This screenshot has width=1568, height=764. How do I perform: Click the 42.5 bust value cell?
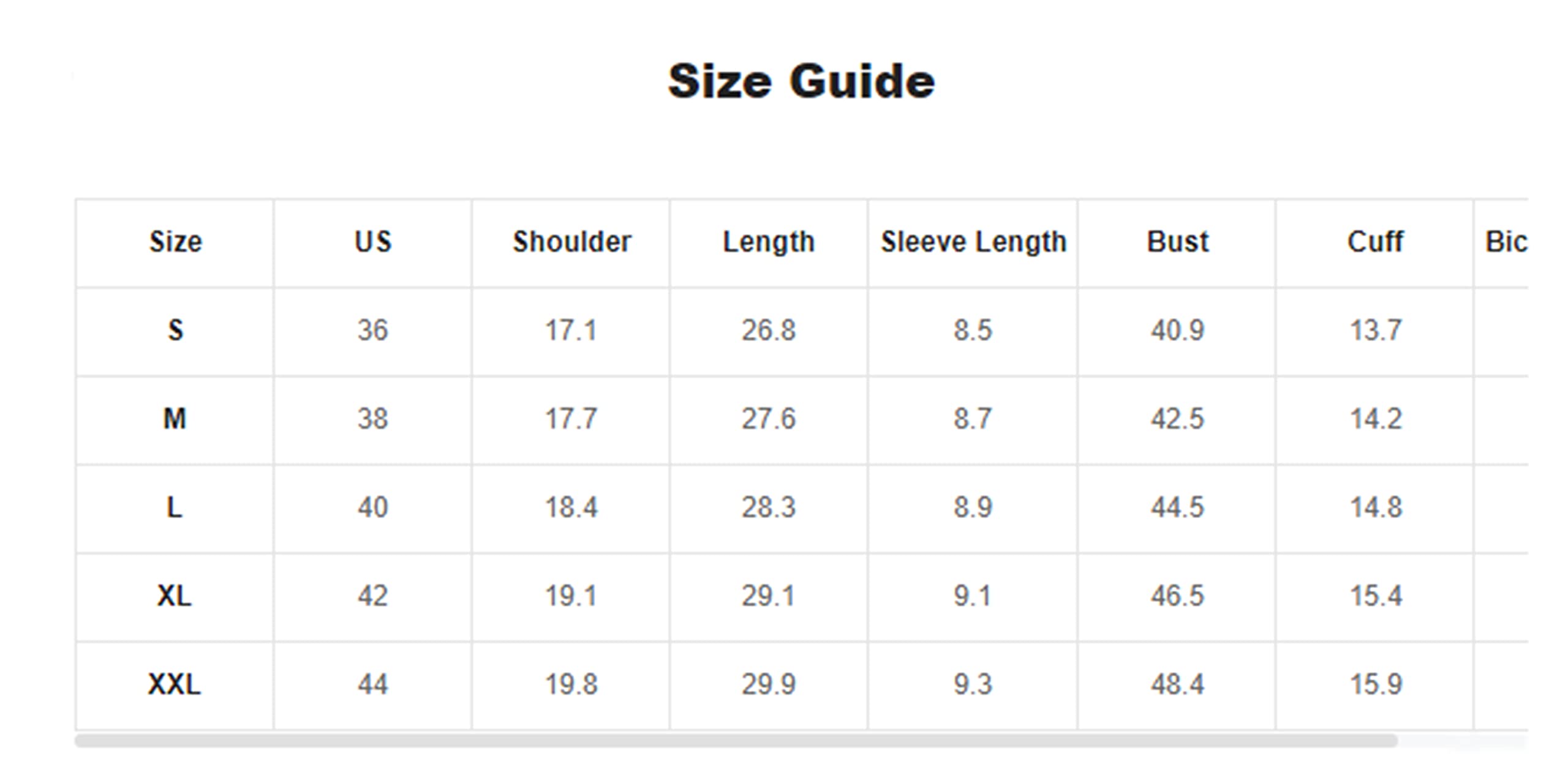click(1177, 419)
